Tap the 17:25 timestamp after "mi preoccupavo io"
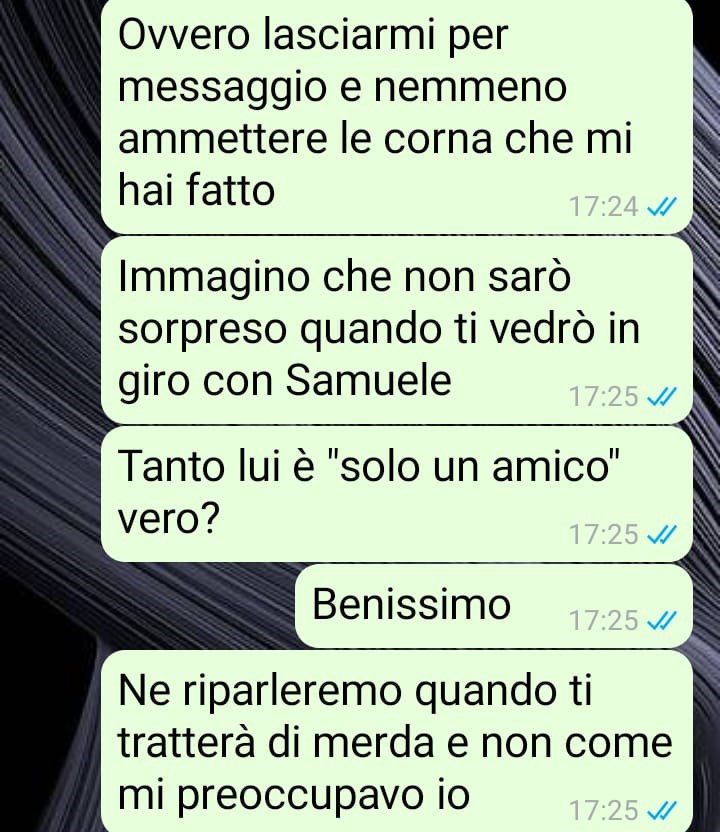Viewport: 720px width, 832px height. [603, 810]
